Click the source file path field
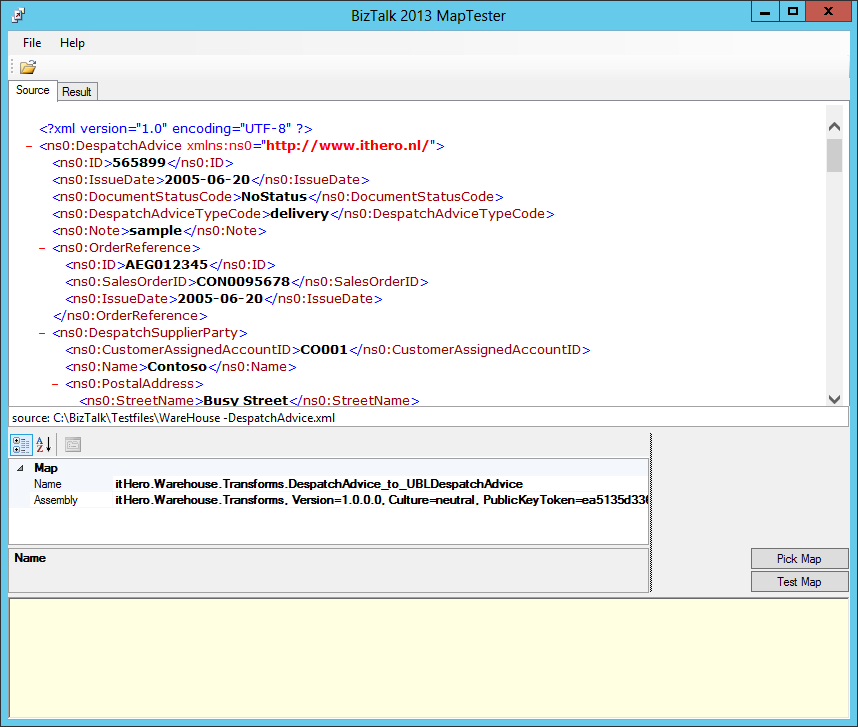 coord(428,418)
